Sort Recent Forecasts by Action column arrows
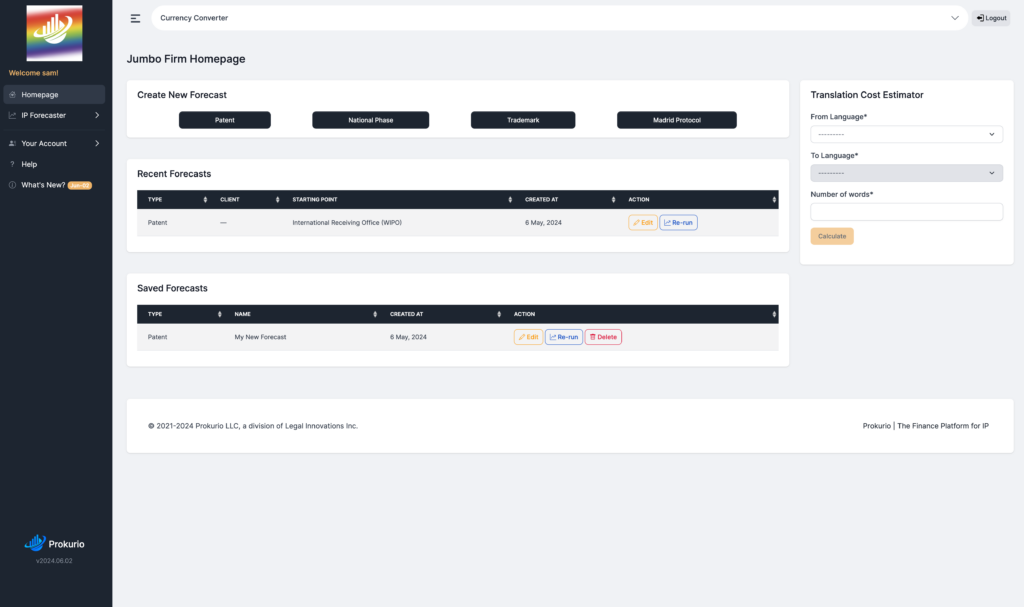The image size is (1024, 607). pyautogui.click(x=774, y=199)
